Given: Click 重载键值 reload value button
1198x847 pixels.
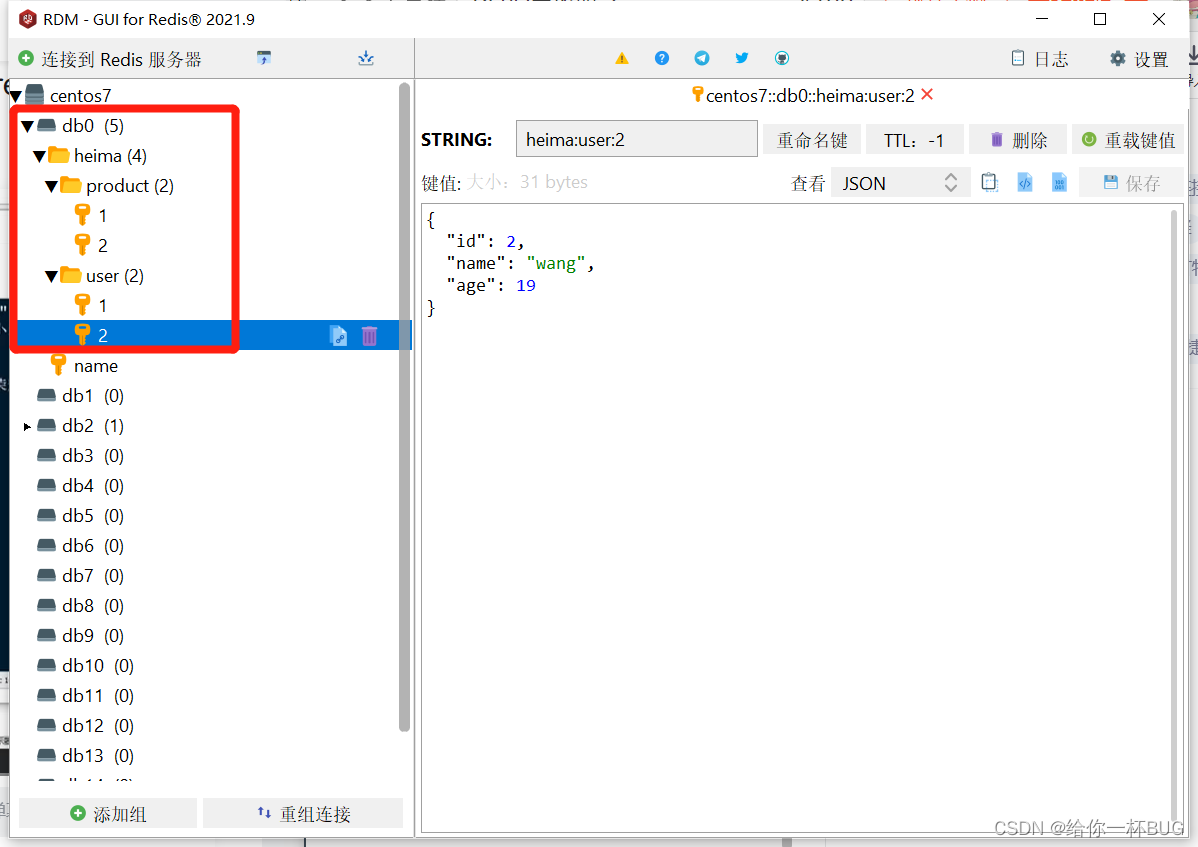Looking at the screenshot, I should 1128,140.
